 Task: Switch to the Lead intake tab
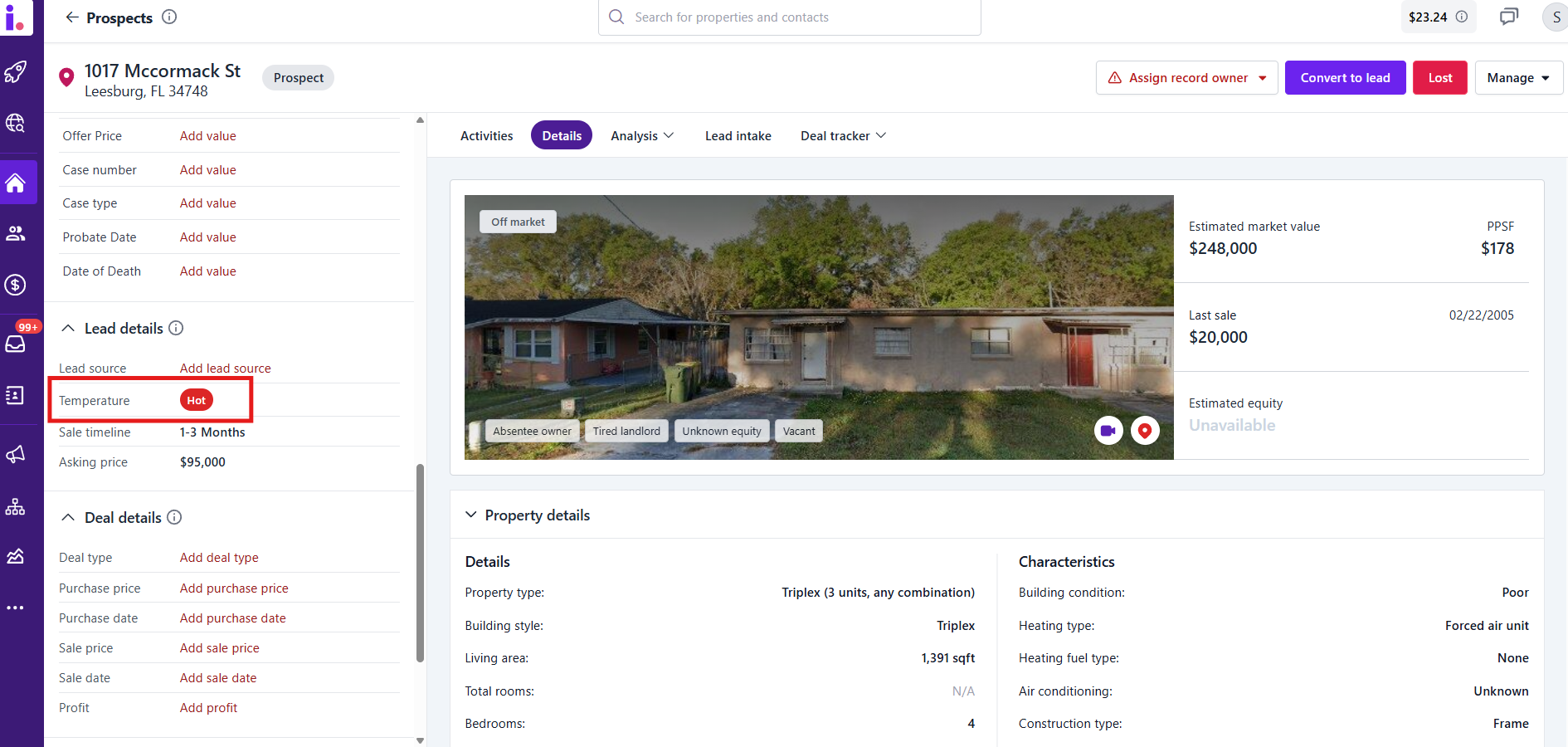coord(738,136)
